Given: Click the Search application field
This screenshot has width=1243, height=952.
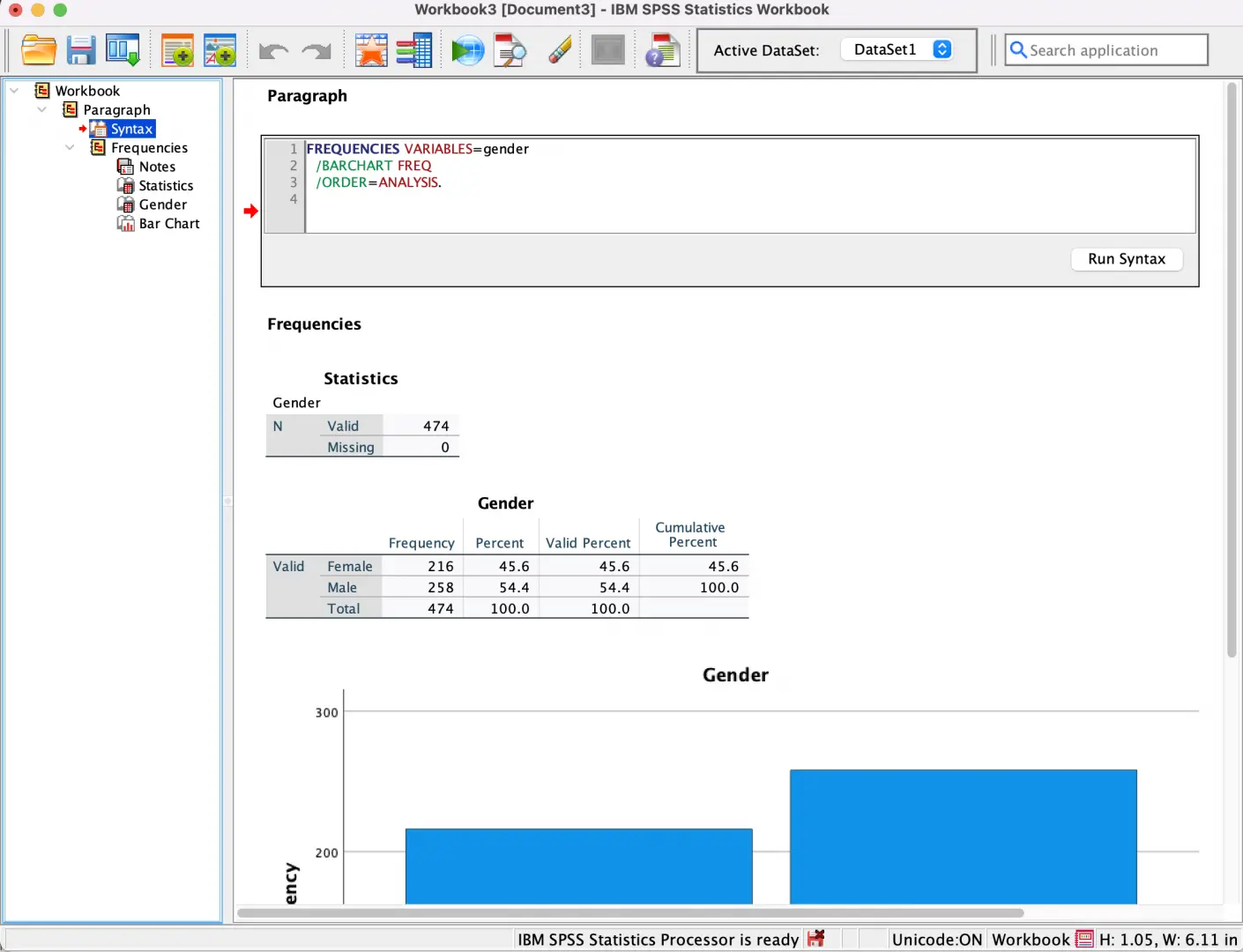Looking at the screenshot, I should click(1106, 50).
